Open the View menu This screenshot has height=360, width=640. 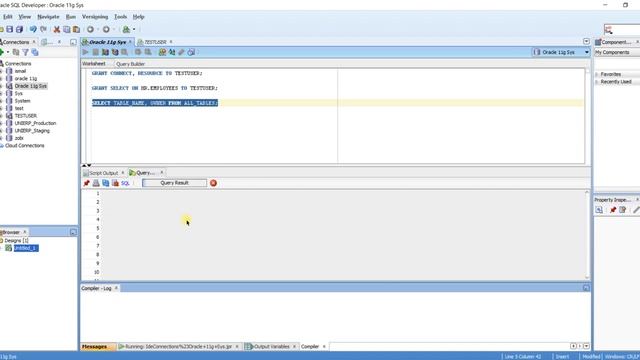pyautogui.click(x=24, y=17)
